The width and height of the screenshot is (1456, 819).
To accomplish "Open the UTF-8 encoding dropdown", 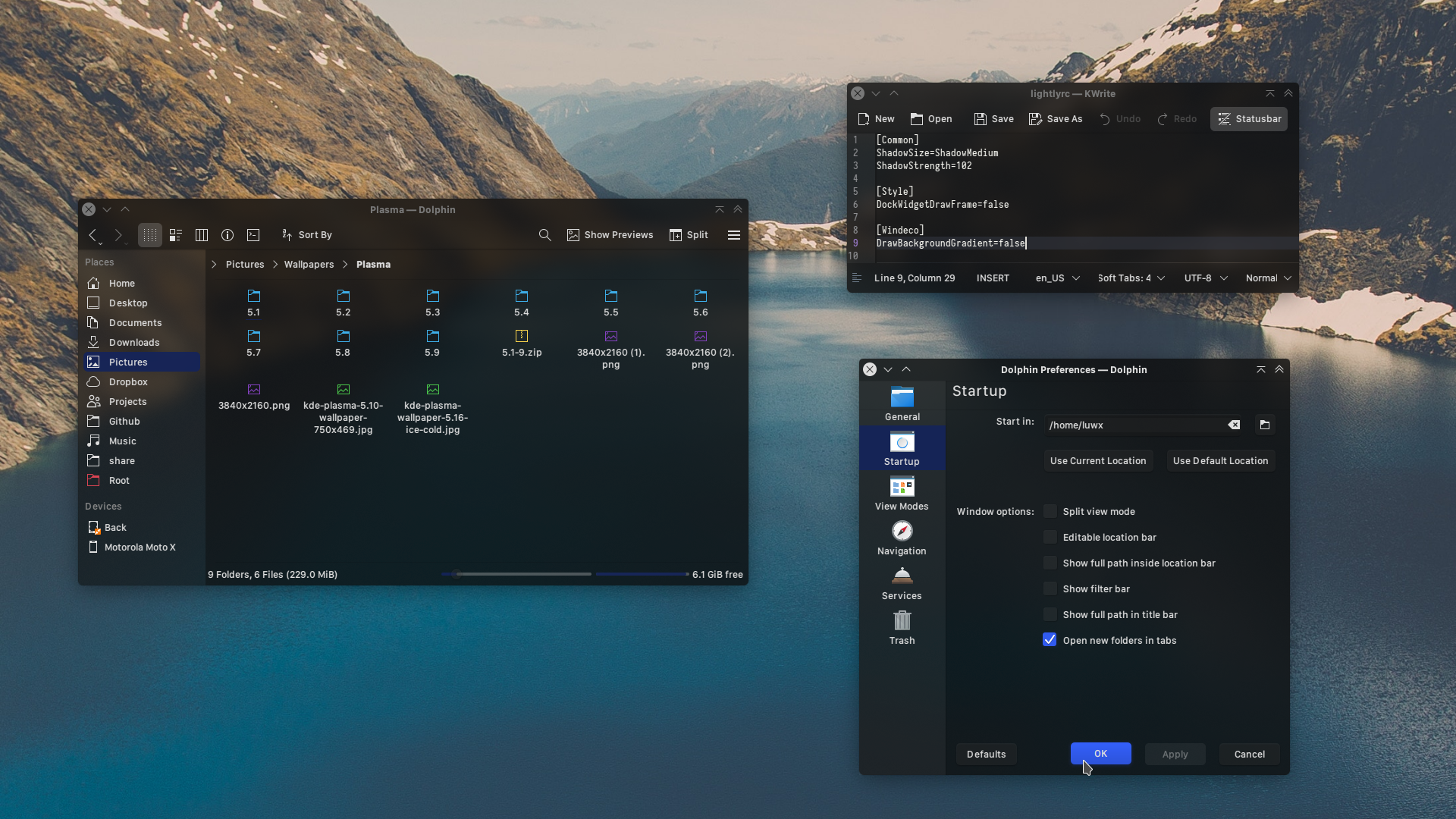I will tap(1205, 278).
